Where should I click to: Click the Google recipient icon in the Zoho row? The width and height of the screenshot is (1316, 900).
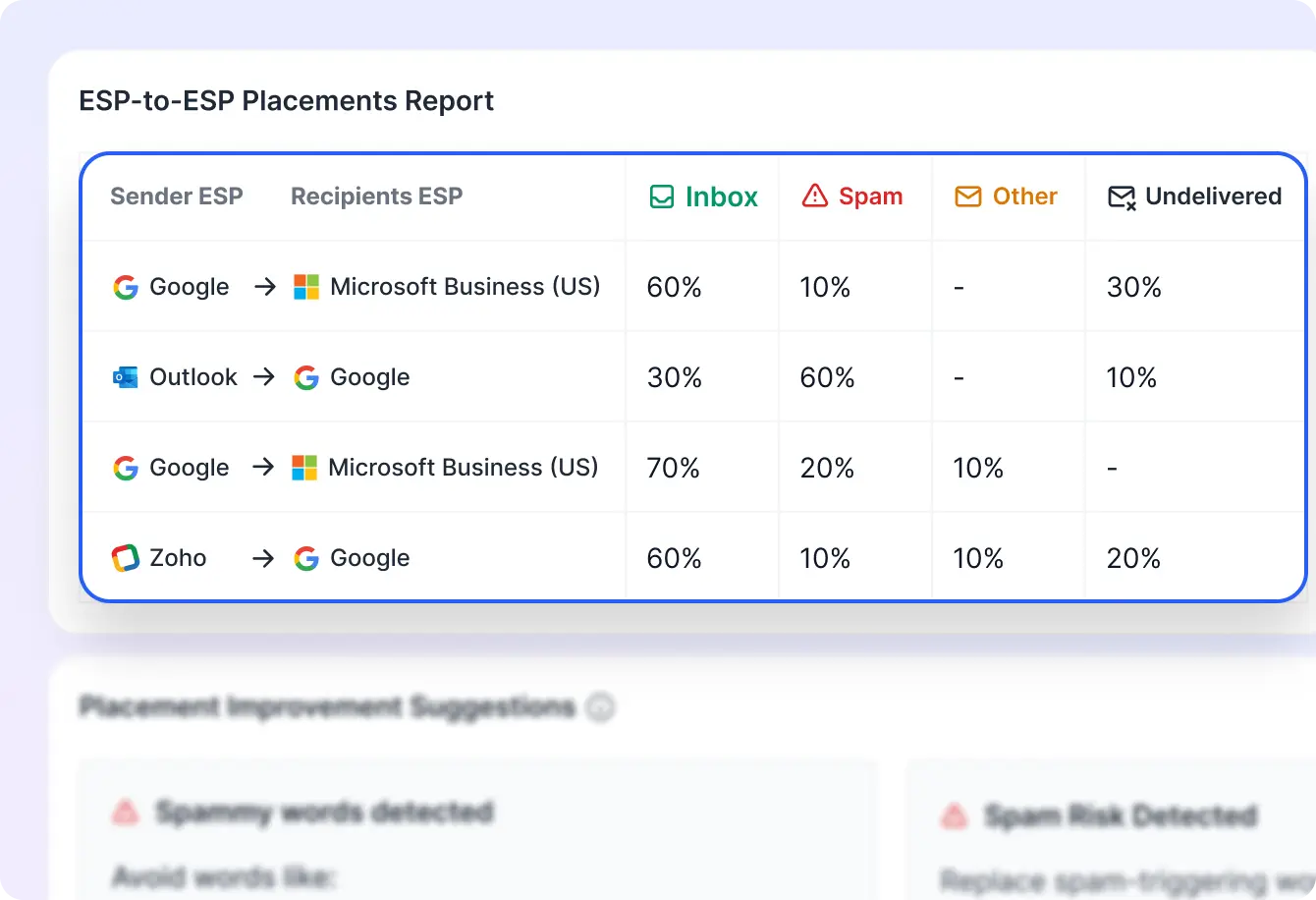[x=307, y=557]
